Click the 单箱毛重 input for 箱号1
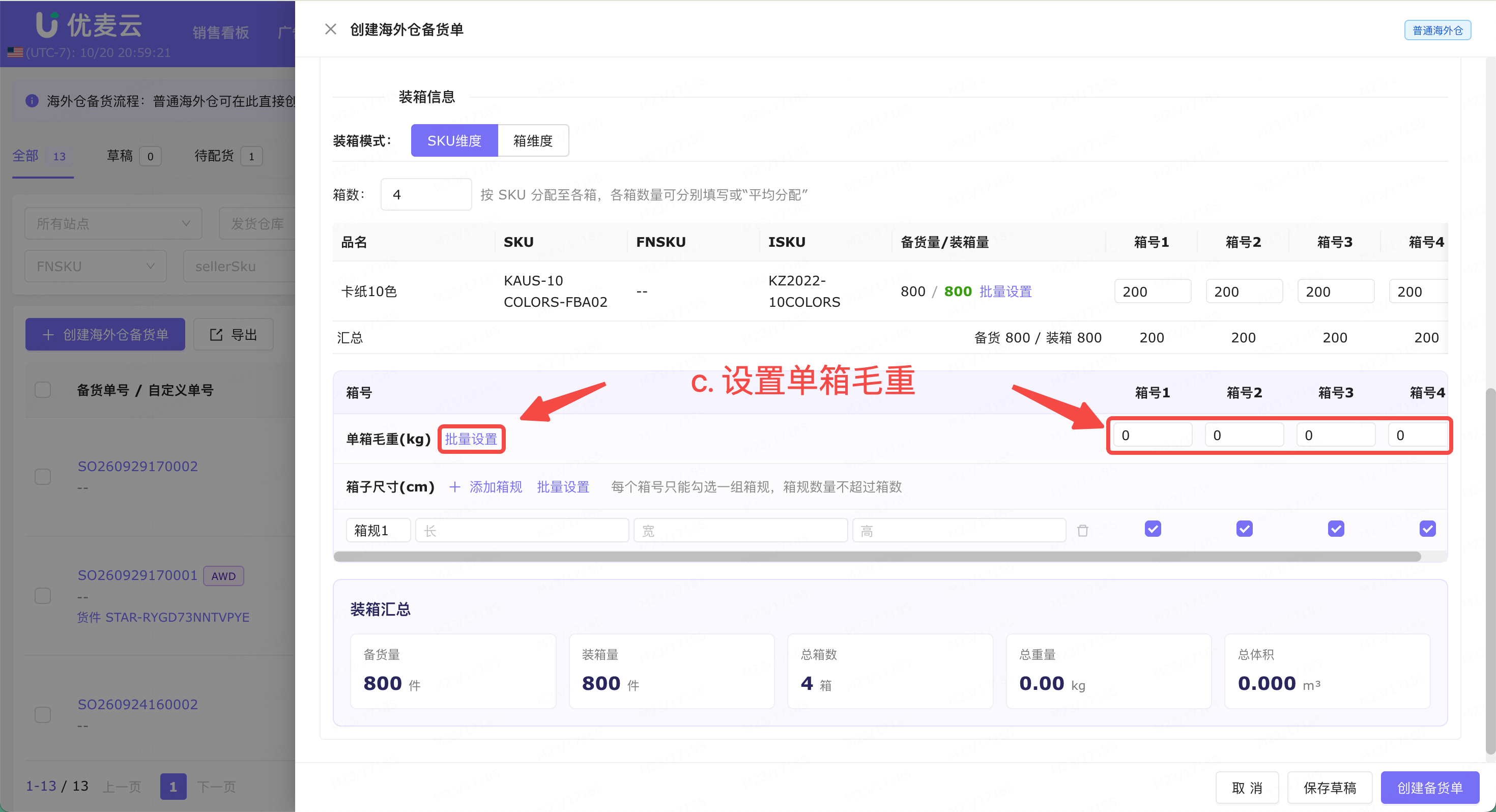 [1153, 435]
